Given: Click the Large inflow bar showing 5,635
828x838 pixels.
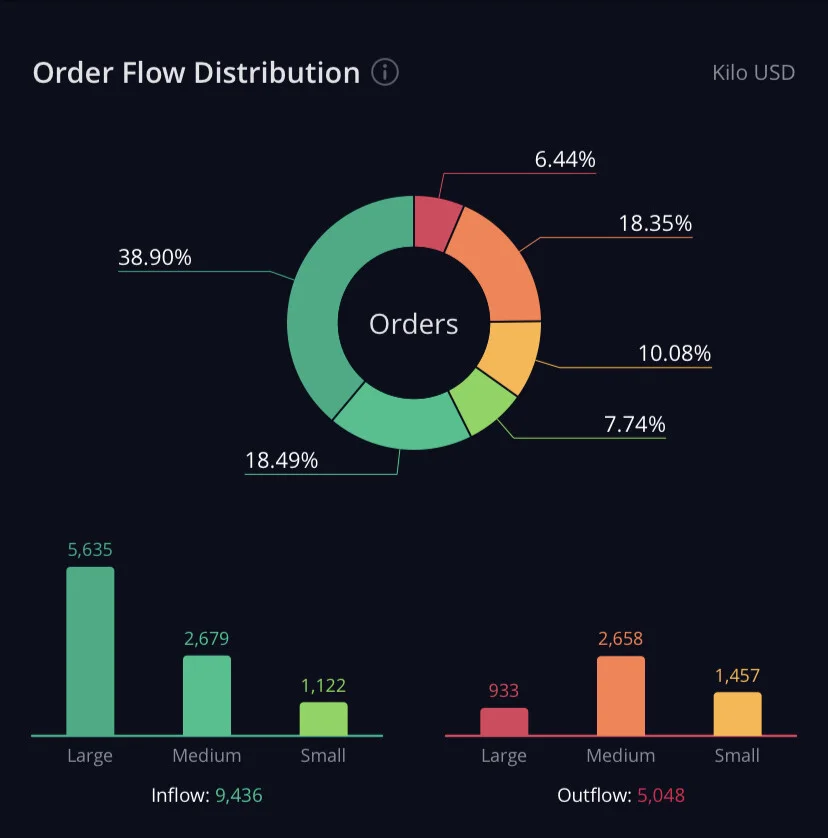Looking at the screenshot, I should pyautogui.click(x=90, y=651).
